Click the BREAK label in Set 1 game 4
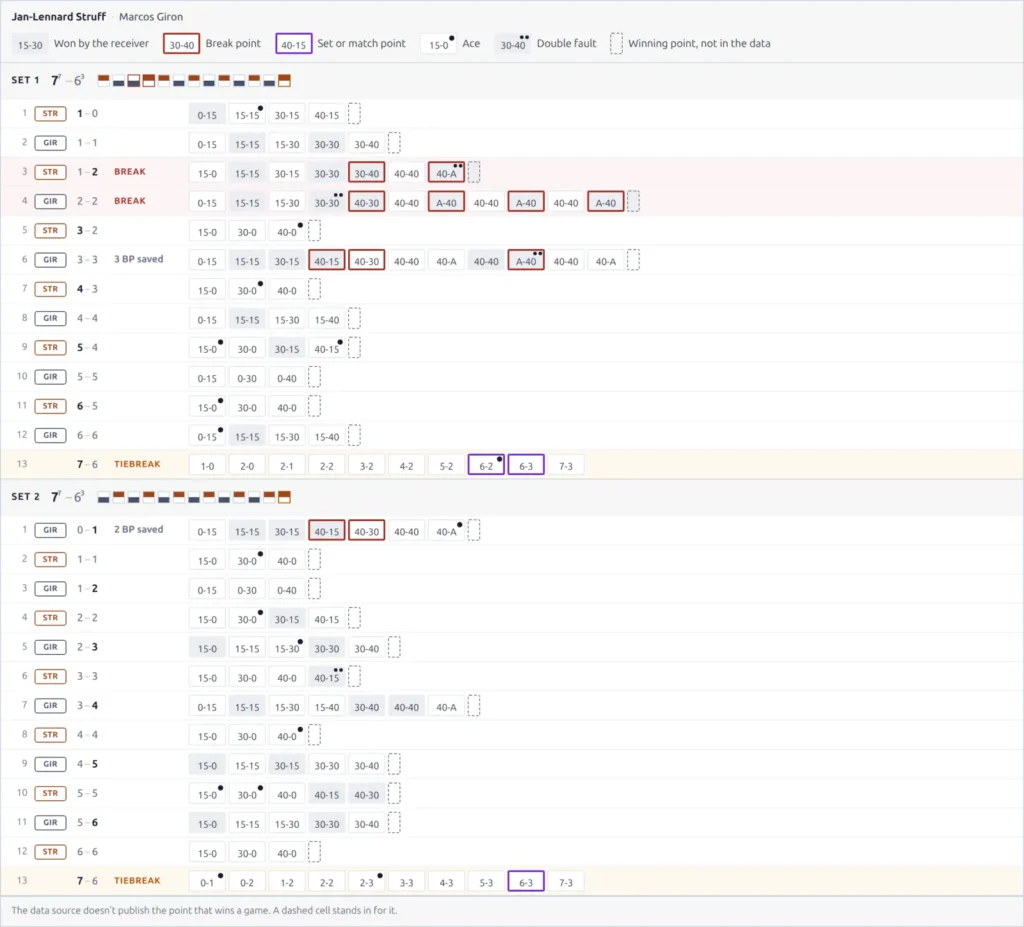This screenshot has height=927, width=1024. coord(129,201)
